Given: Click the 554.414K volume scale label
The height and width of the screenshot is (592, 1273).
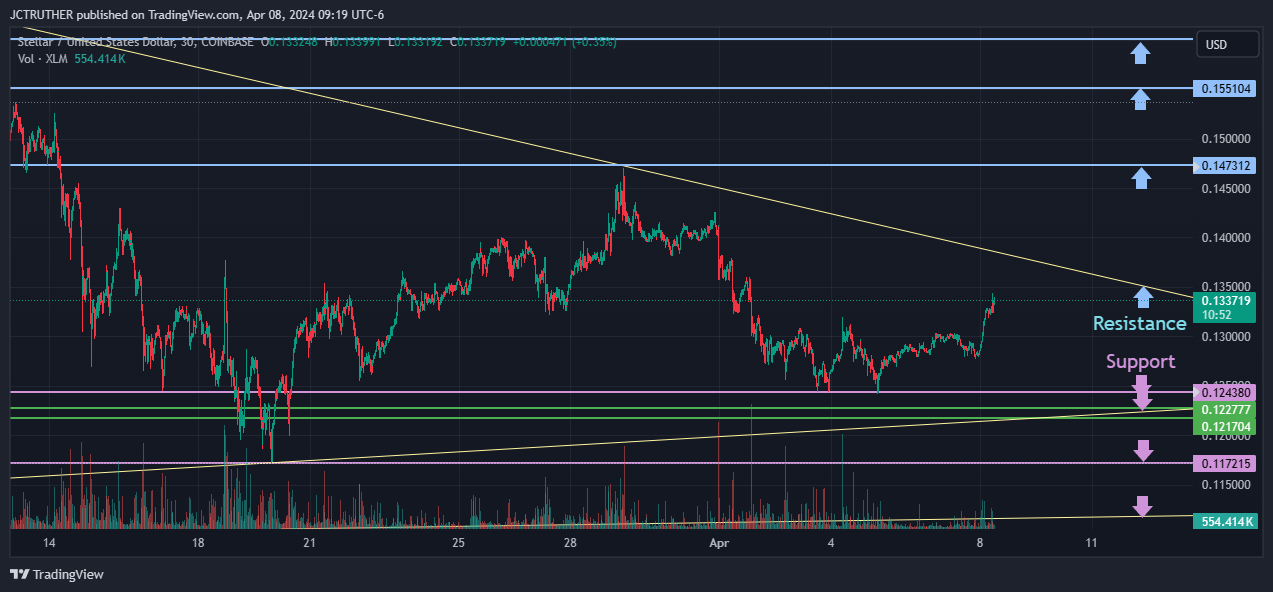Looking at the screenshot, I should [x=1226, y=521].
